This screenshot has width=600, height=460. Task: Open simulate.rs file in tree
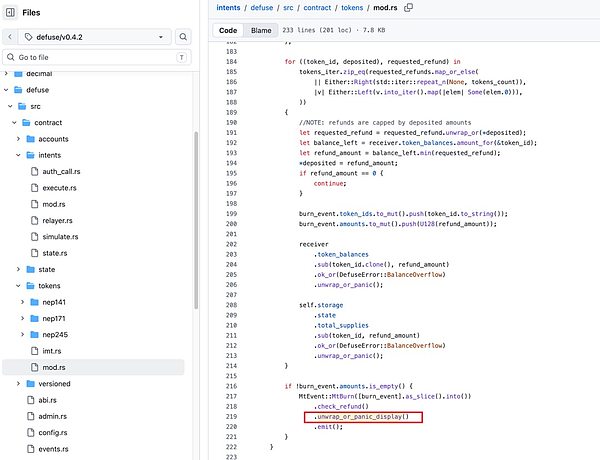[x=60, y=237]
